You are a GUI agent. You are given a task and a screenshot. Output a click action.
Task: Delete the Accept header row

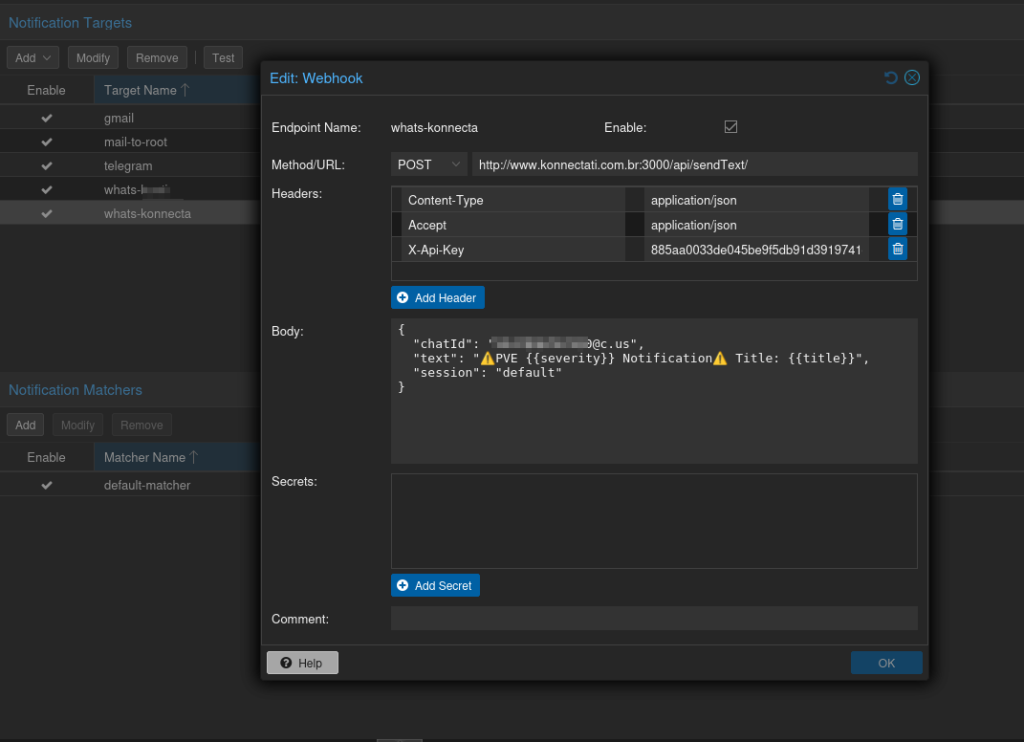click(x=897, y=225)
